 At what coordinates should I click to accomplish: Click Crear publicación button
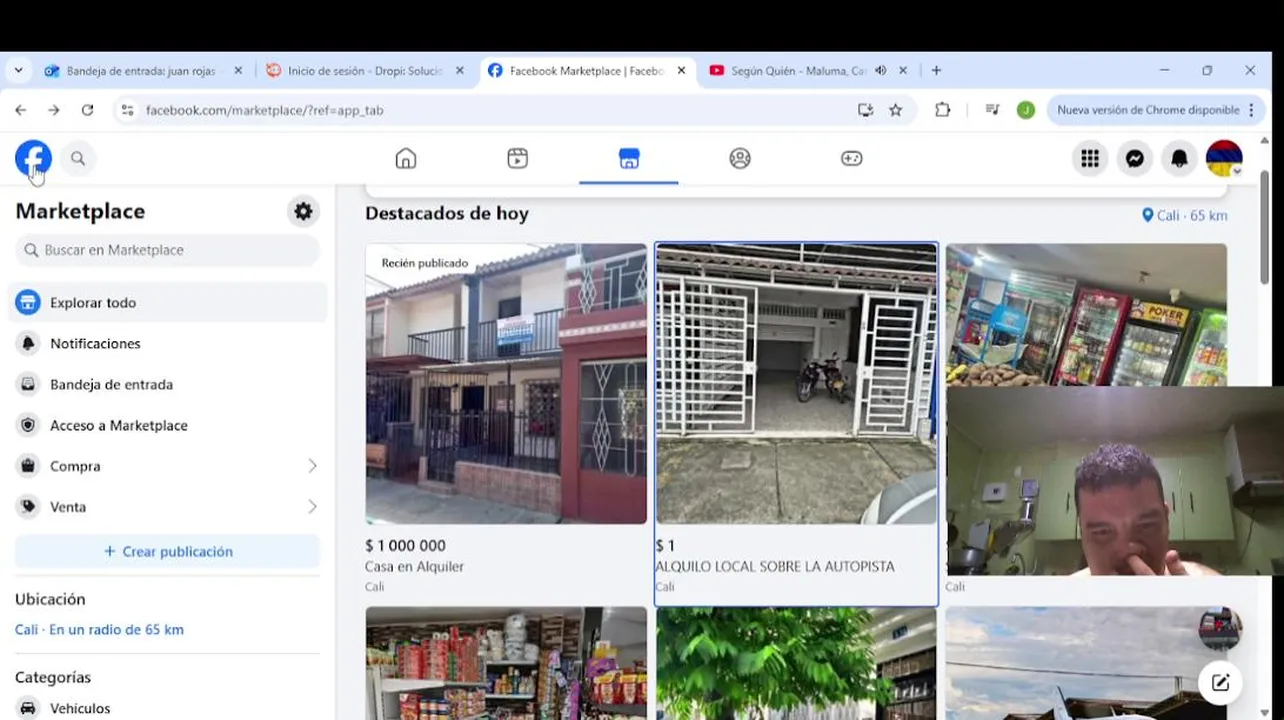[x=167, y=551]
